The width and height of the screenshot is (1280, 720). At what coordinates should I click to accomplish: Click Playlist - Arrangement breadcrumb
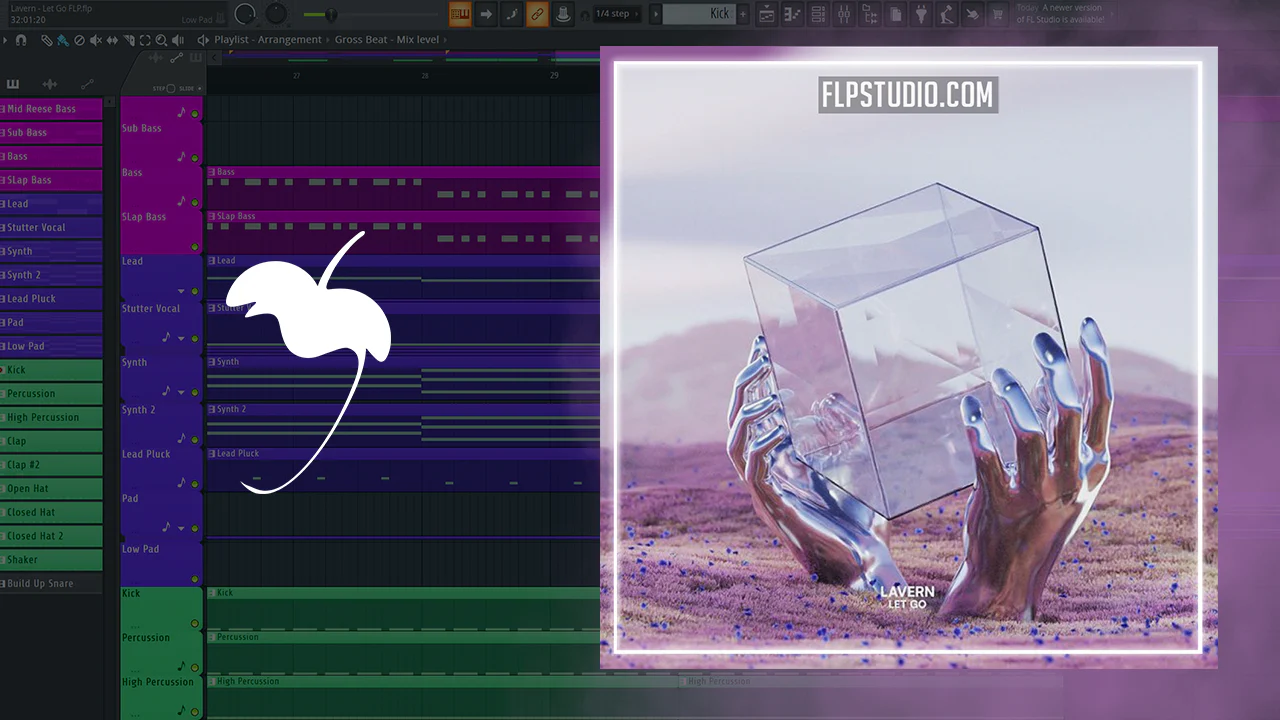[268, 40]
